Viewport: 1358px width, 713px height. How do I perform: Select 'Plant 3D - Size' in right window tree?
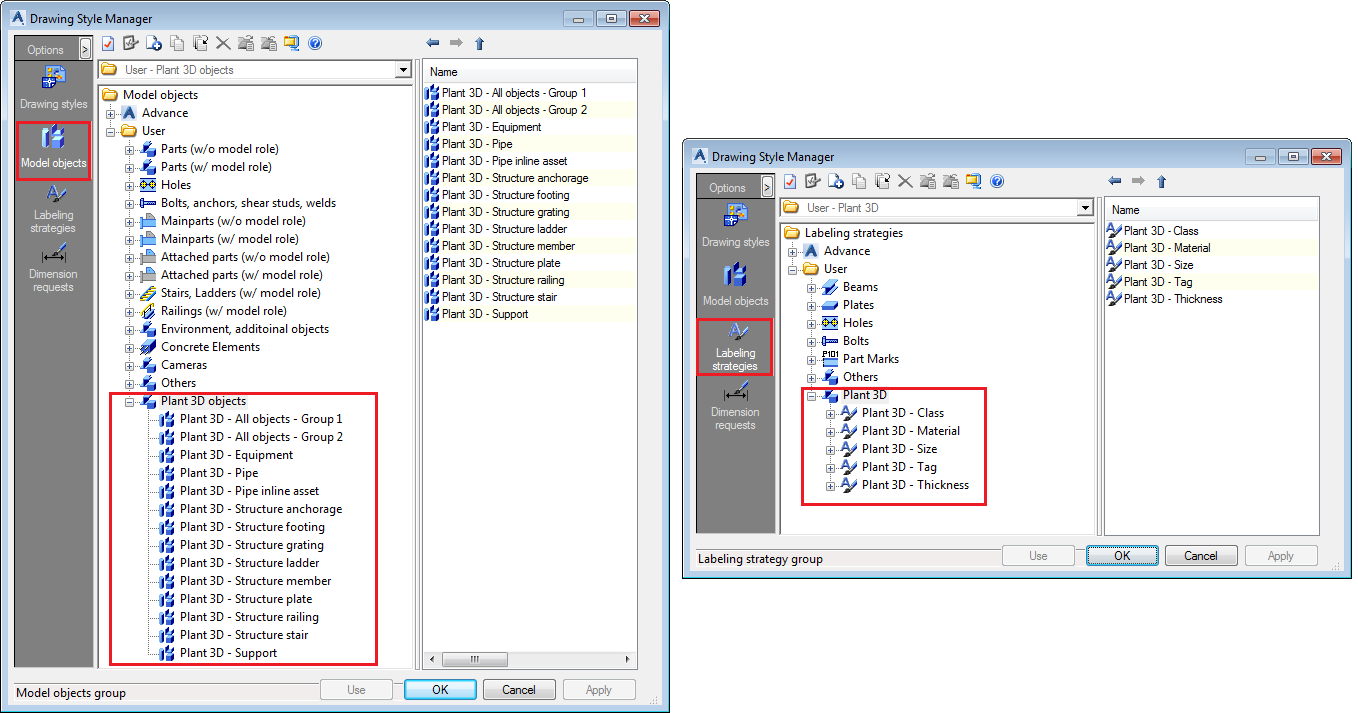point(899,449)
